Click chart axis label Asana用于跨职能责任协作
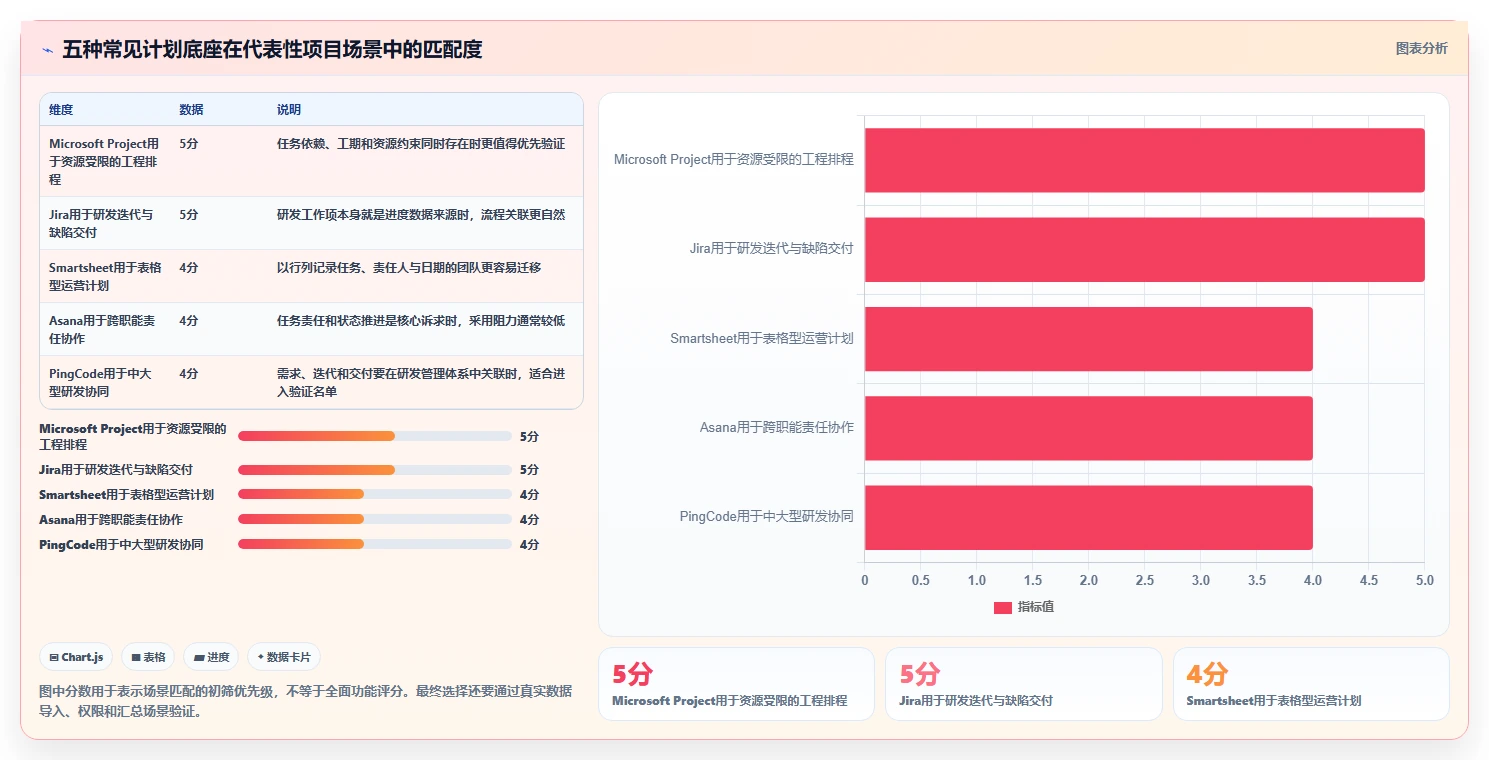The width and height of the screenshot is (1489, 760). pyautogui.click(x=777, y=428)
